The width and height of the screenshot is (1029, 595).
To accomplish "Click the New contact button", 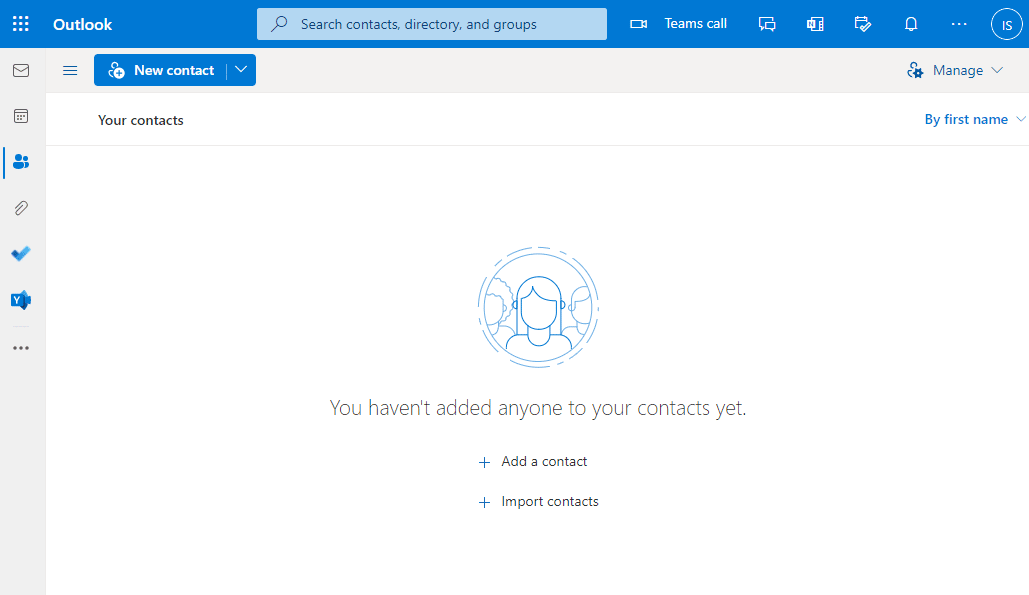I will coord(161,70).
